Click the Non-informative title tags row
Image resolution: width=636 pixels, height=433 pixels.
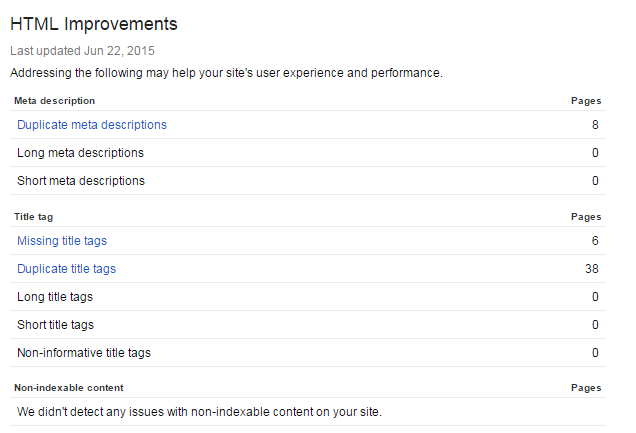[x=308, y=352]
